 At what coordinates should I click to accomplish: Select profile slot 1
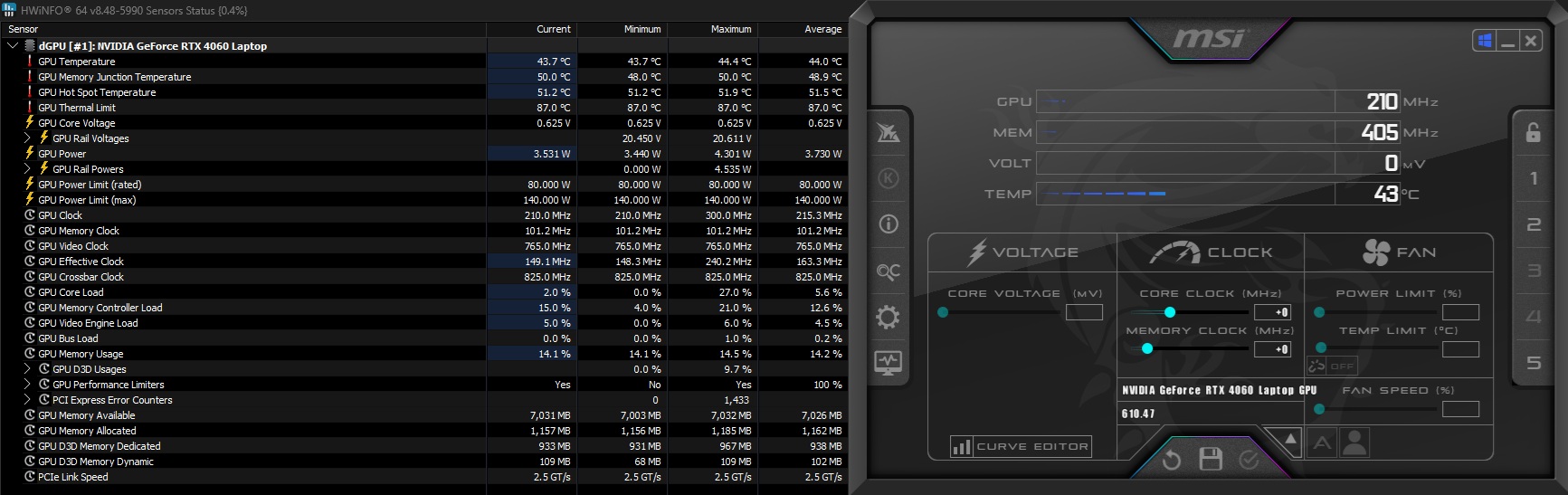[x=1534, y=178]
